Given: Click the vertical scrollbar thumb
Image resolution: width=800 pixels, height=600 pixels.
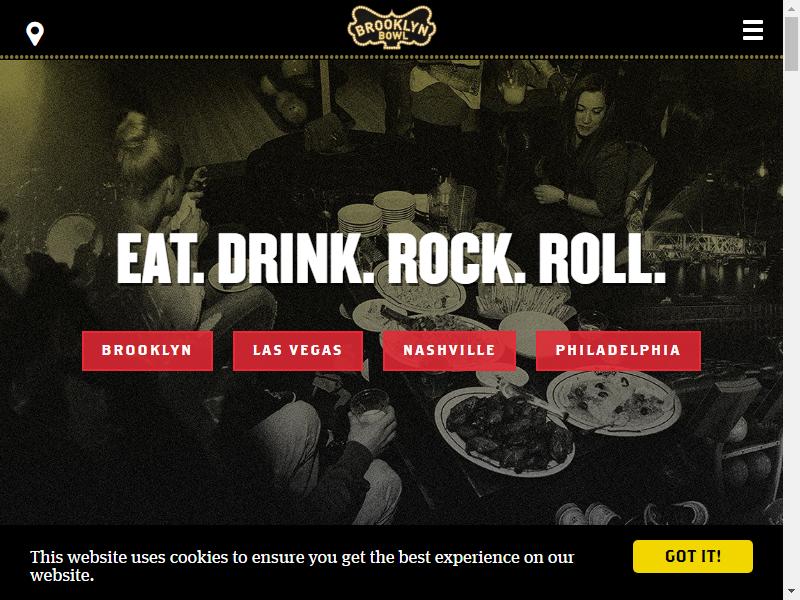Looking at the screenshot, I should coord(791,43).
